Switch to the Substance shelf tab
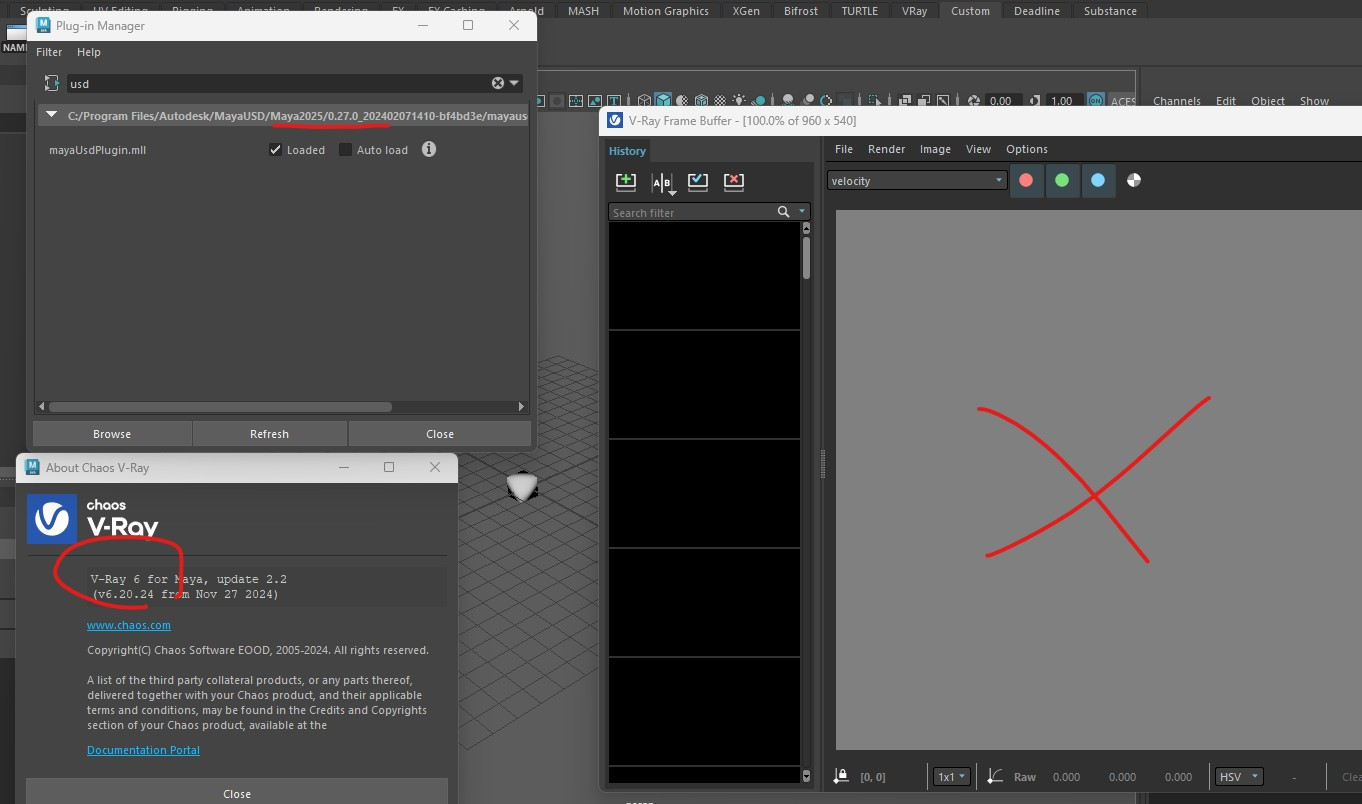This screenshot has width=1362, height=804. (1110, 11)
